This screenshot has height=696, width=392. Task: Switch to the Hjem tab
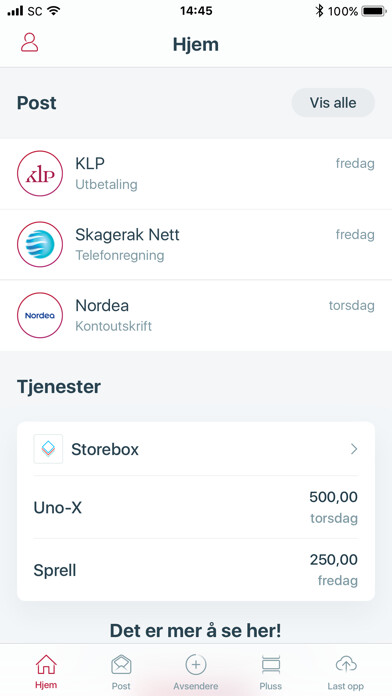coord(46,672)
